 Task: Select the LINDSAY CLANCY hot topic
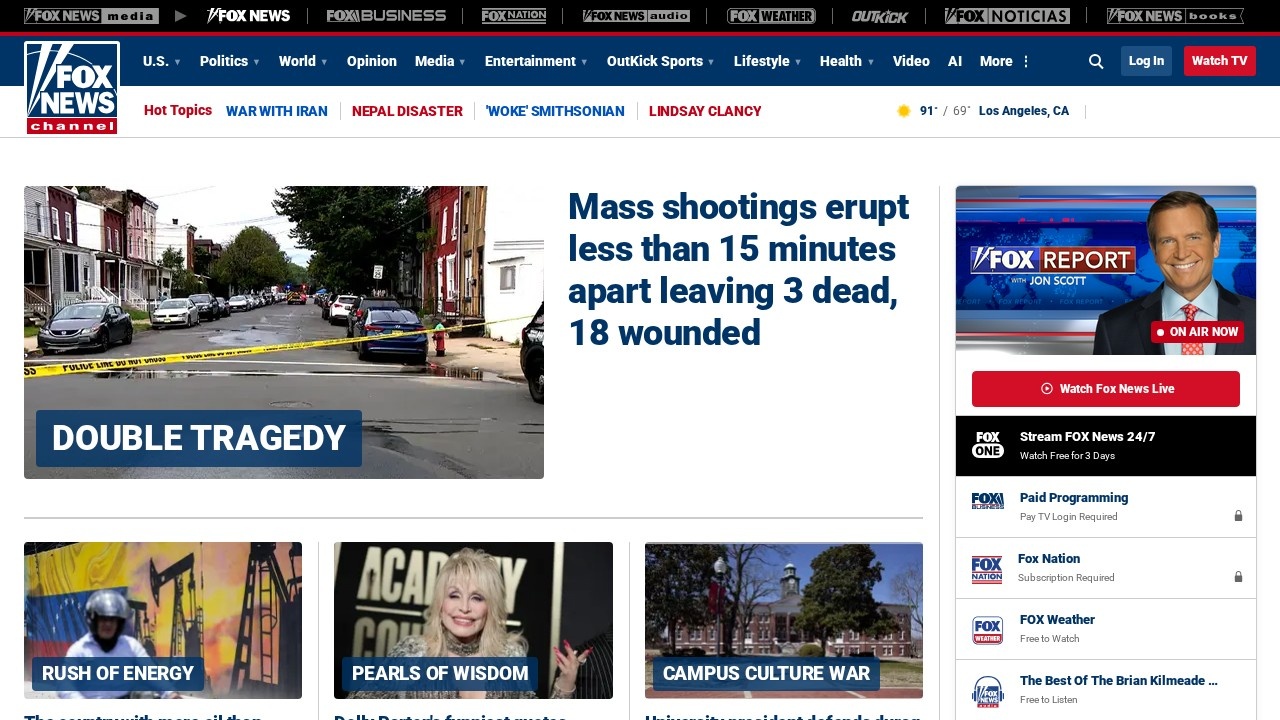tap(705, 111)
